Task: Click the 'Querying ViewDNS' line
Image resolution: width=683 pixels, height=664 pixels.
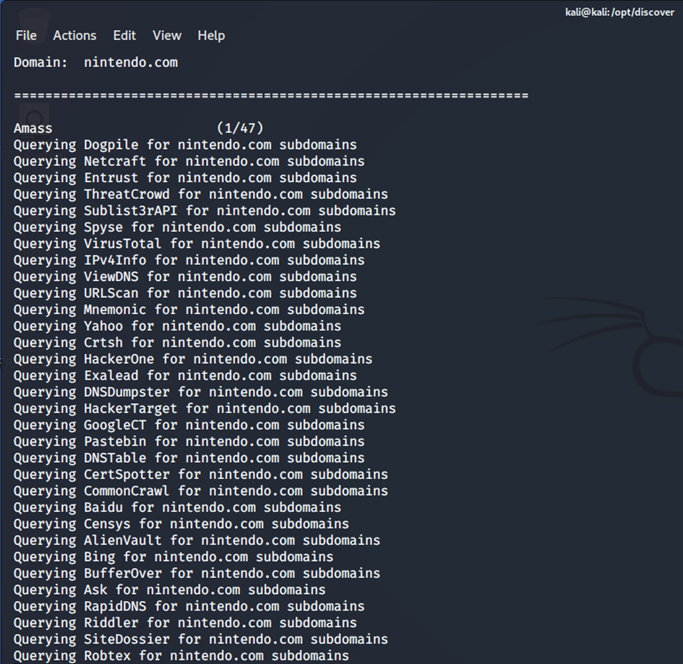Action: pyautogui.click(x=185, y=277)
